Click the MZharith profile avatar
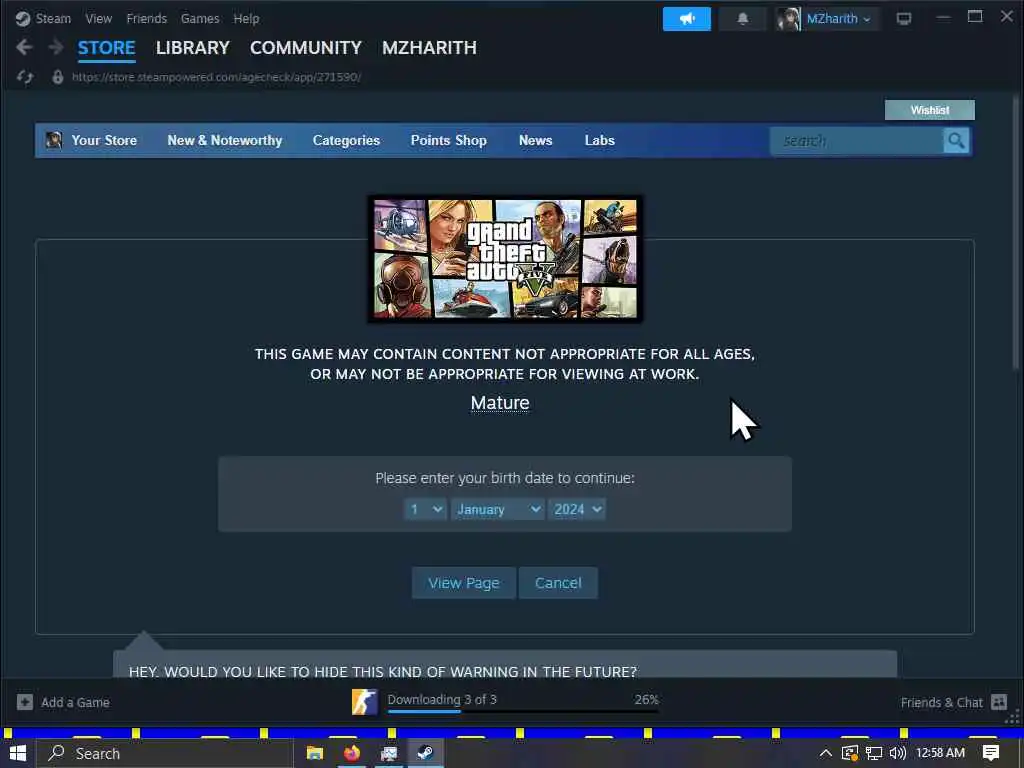This screenshot has width=1024, height=768. pyautogui.click(x=788, y=19)
